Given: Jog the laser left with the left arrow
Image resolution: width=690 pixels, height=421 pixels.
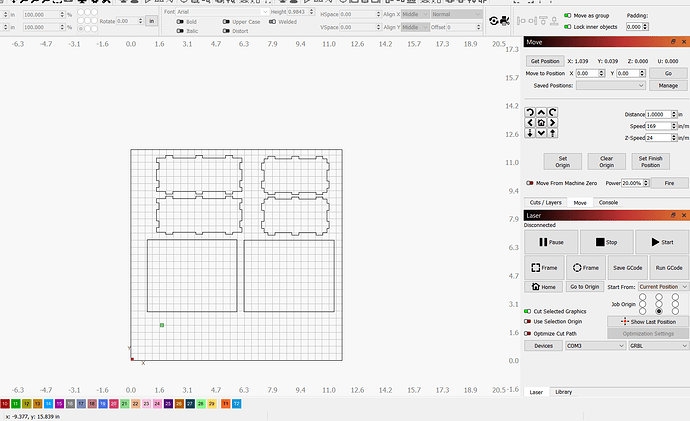Looking at the screenshot, I should 530,123.
